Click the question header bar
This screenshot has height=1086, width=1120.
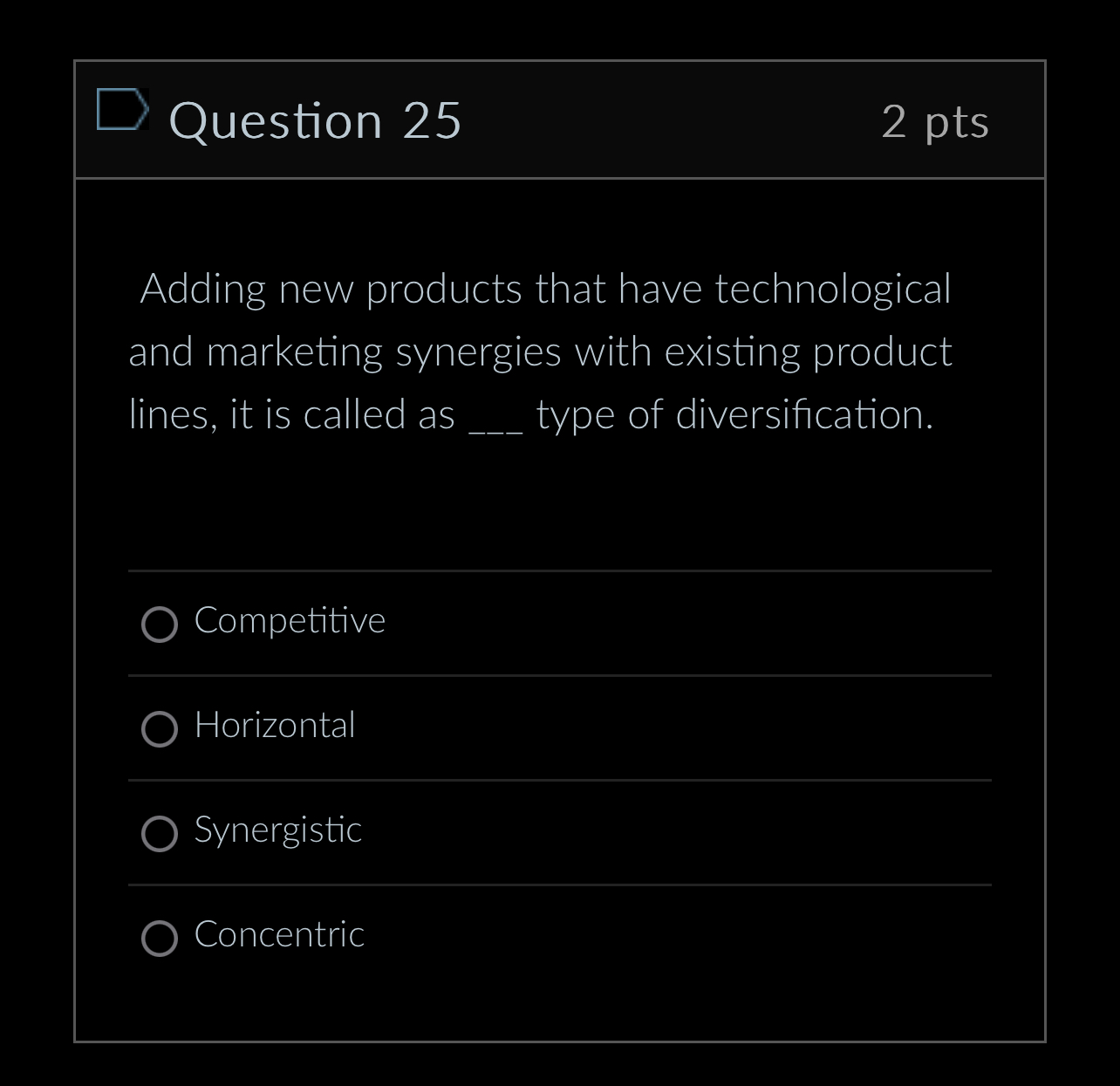[611, 119]
